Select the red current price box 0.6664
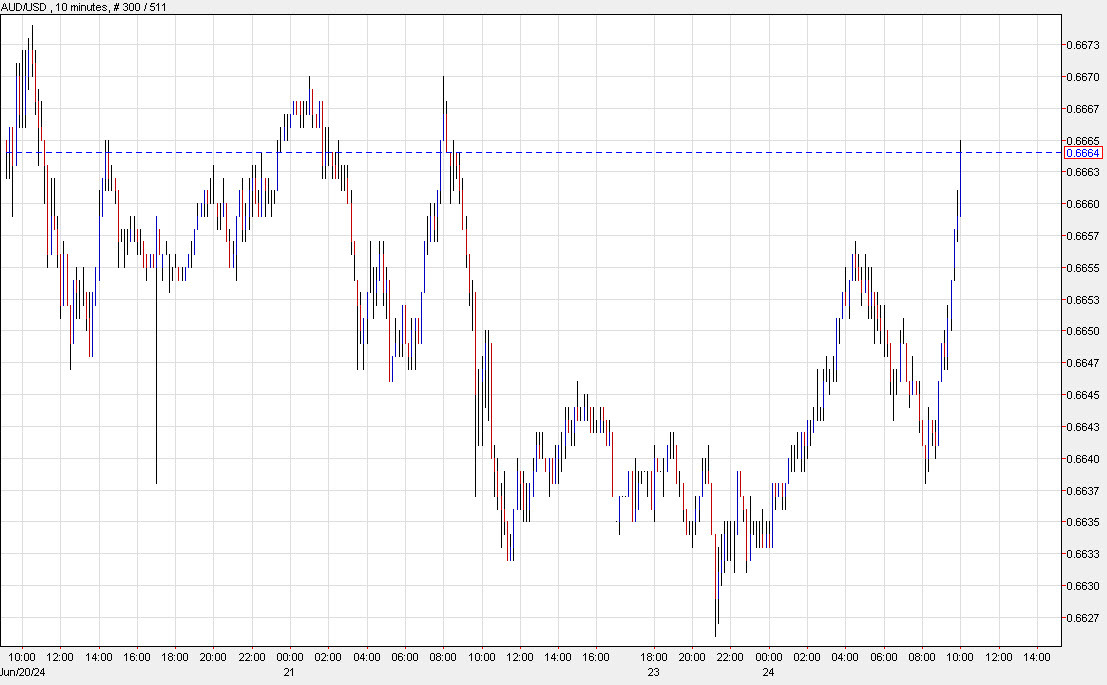 (1083, 153)
